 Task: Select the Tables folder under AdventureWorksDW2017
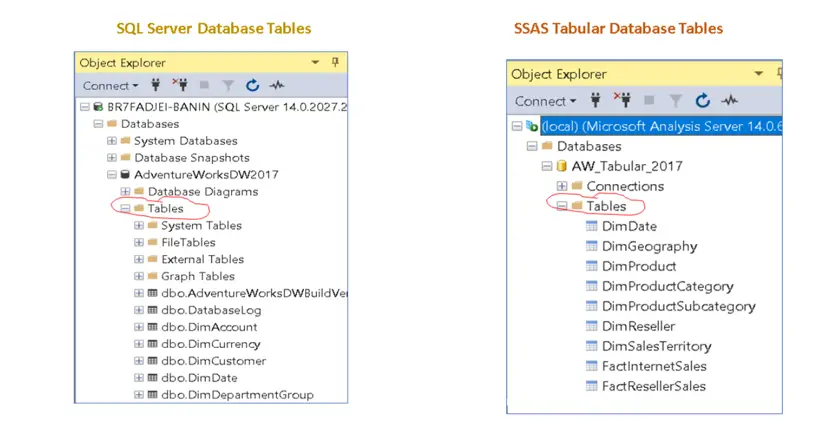[x=165, y=208]
